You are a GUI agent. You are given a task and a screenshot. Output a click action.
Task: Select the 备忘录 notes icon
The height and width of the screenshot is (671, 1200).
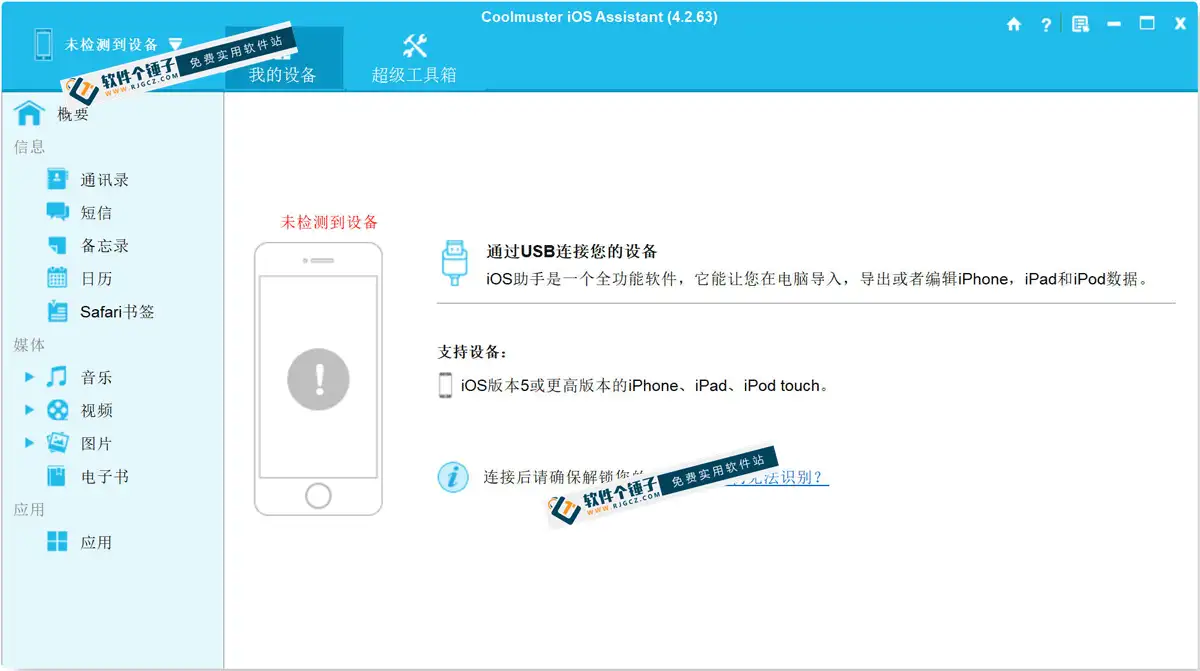(57, 245)
